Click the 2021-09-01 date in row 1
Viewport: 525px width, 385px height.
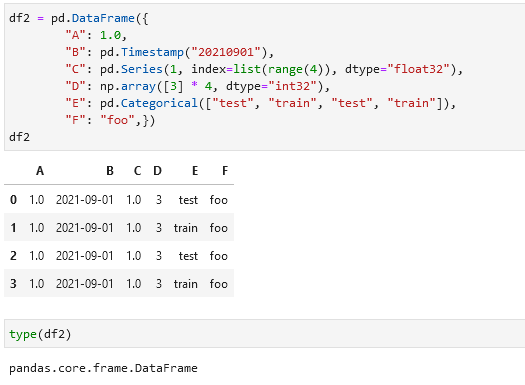(x=85, y=228)
